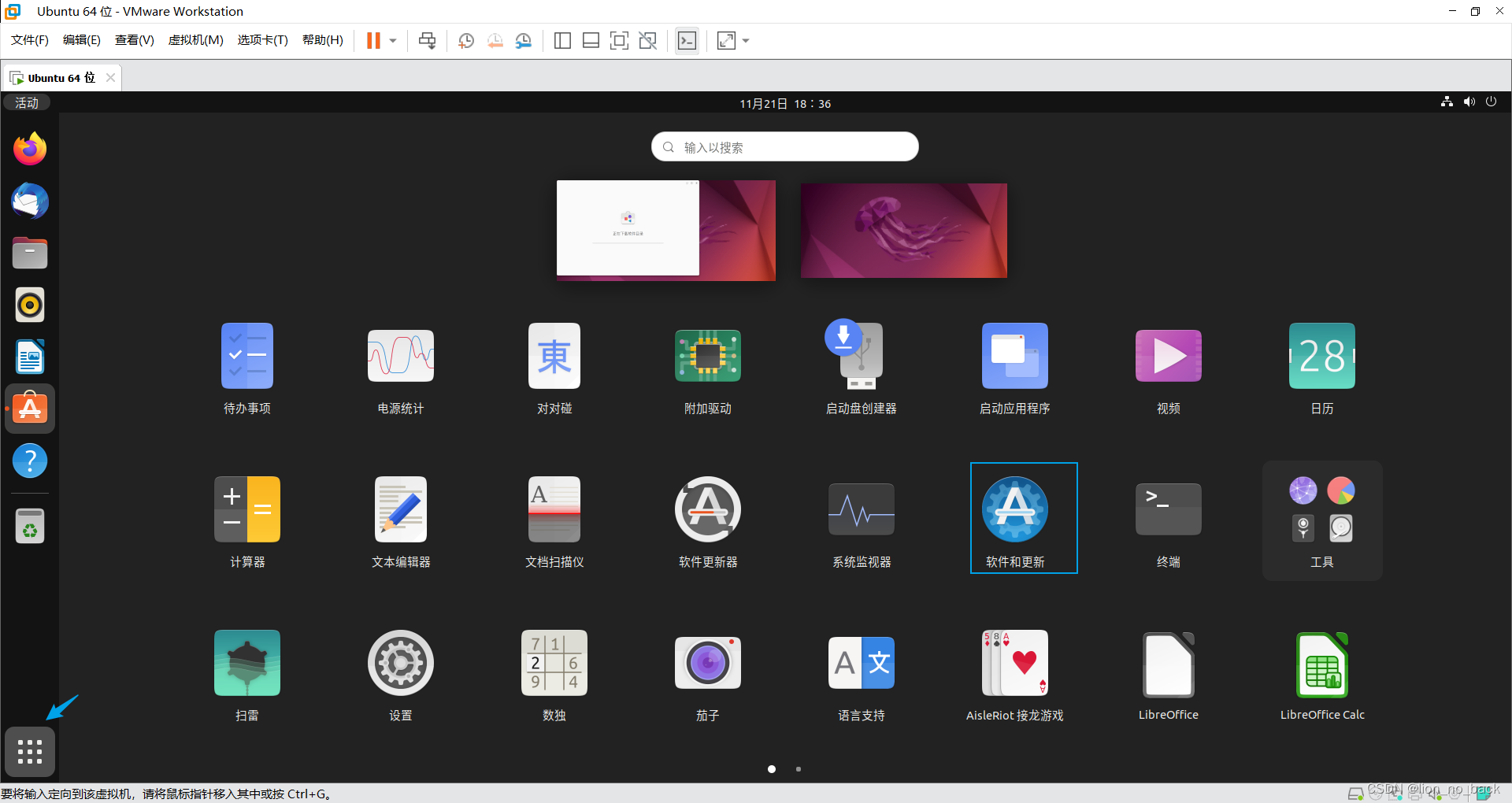Click the 活动 button in the top bar

(26, 102)
